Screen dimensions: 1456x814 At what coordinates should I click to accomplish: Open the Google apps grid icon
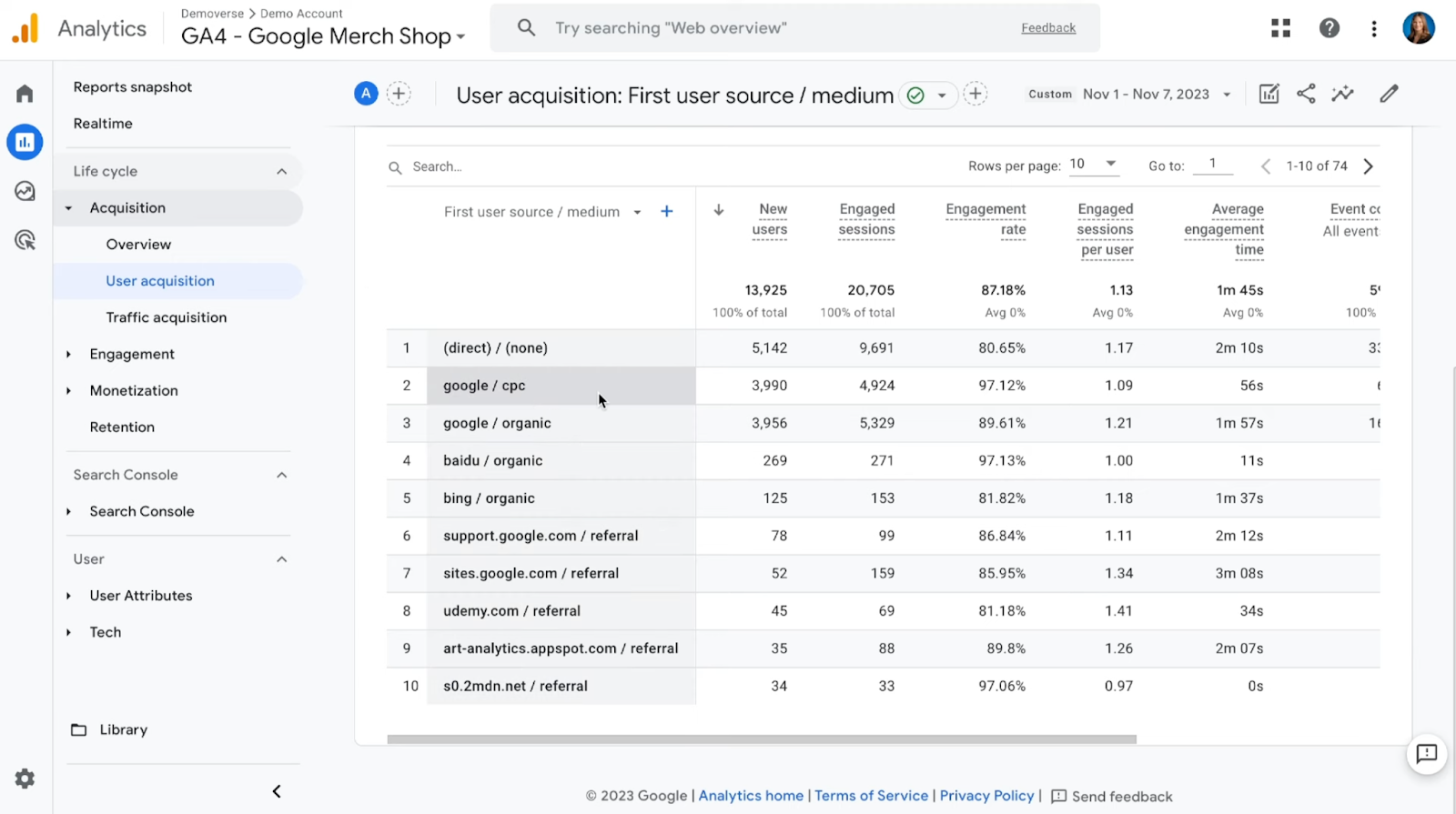click(x=1281, y=28)
